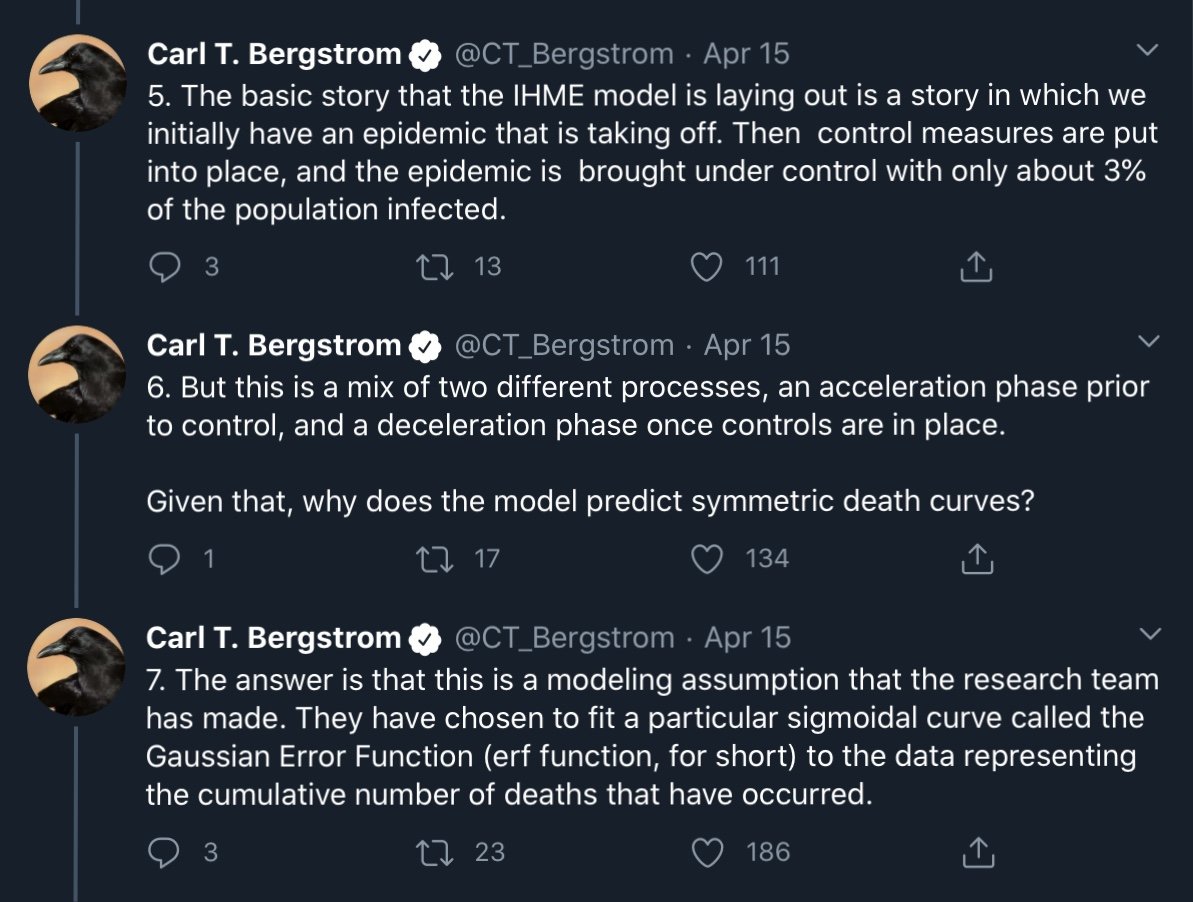Image resolution: width=1193 pixels, height=902 pixels.
Task: Like the tweet with 111 likes
Action: point(706,267)
